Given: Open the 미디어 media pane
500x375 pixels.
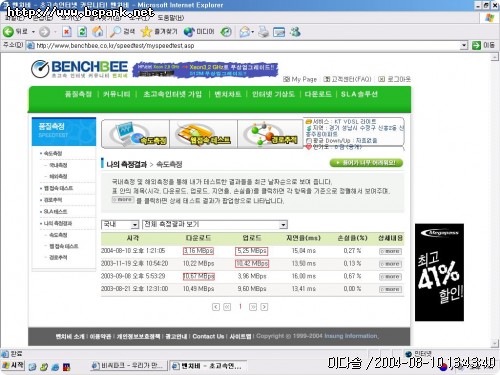Looking at the screenshot, I should [x=199, y=32].
